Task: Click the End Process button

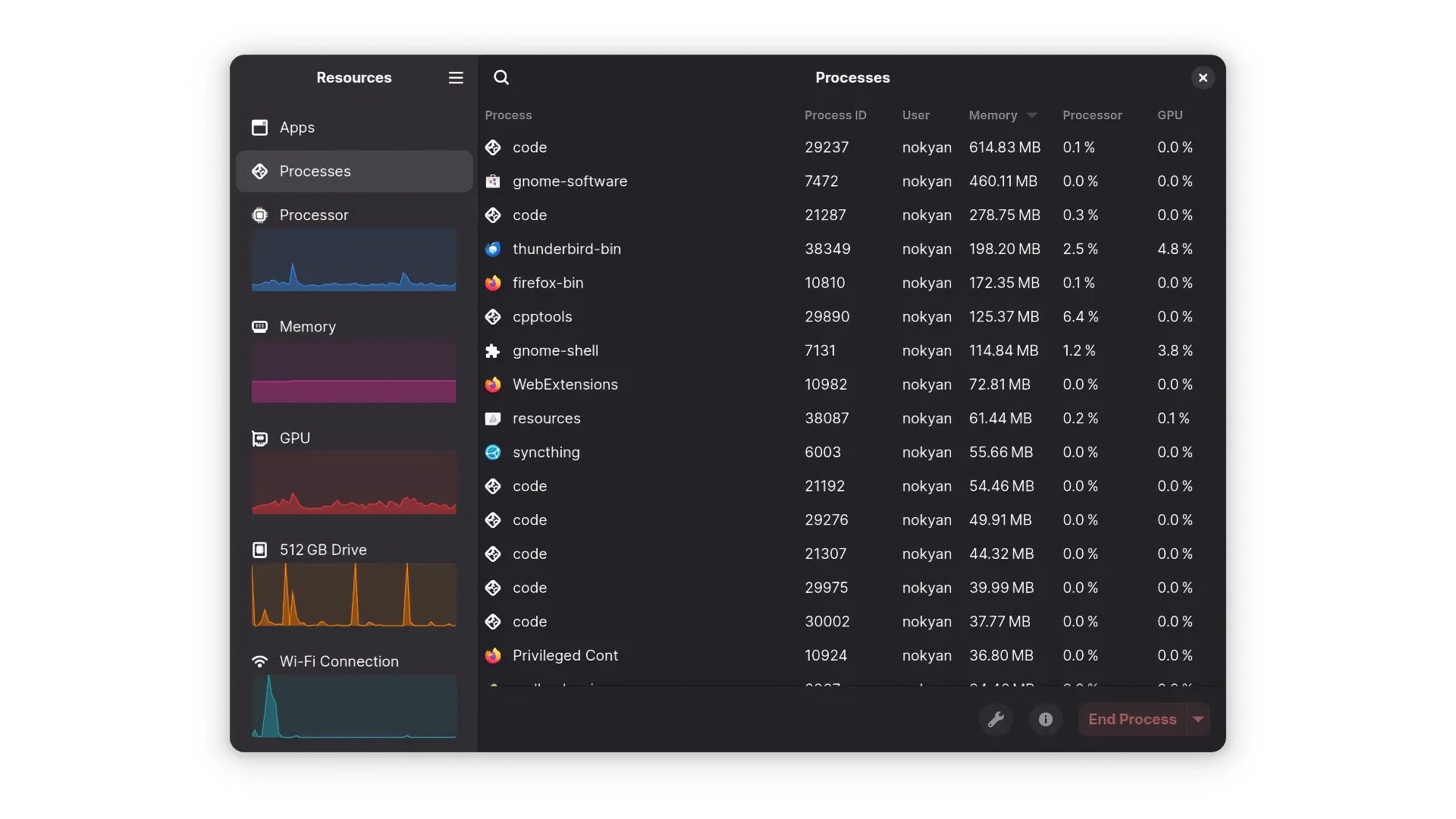Action: (x=1132, y=719)
